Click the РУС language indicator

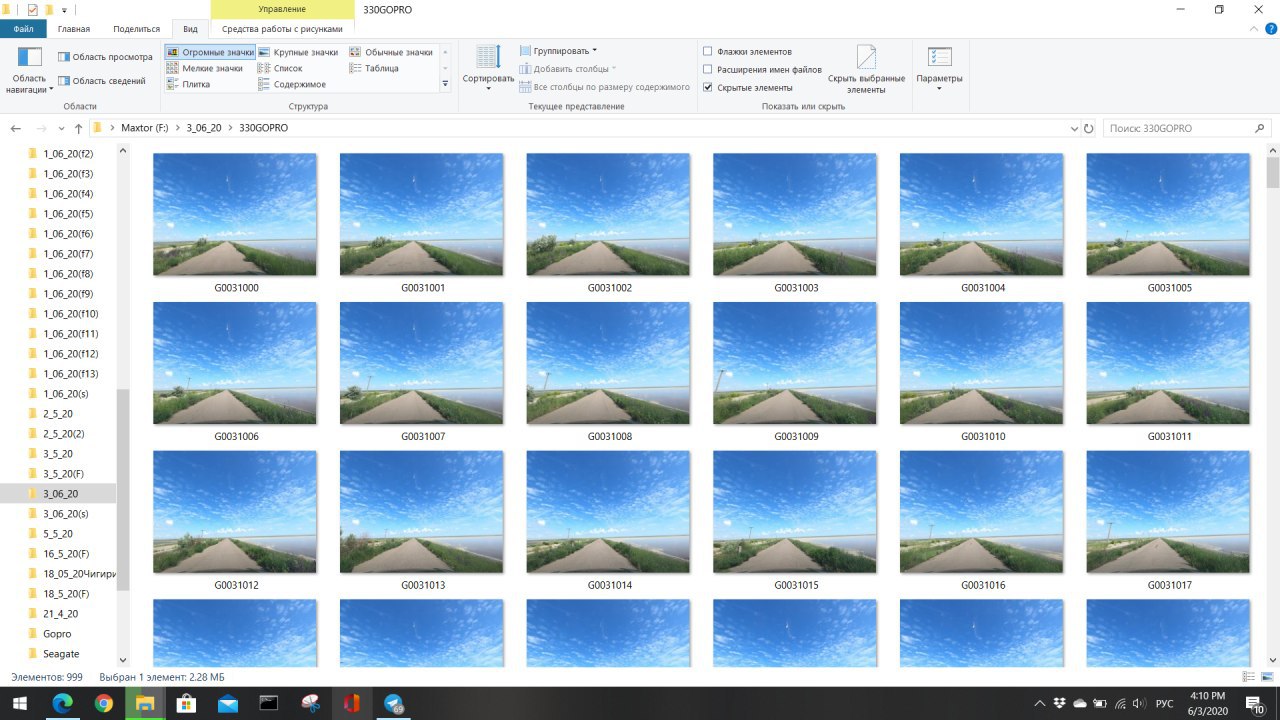click(1164, 704)
